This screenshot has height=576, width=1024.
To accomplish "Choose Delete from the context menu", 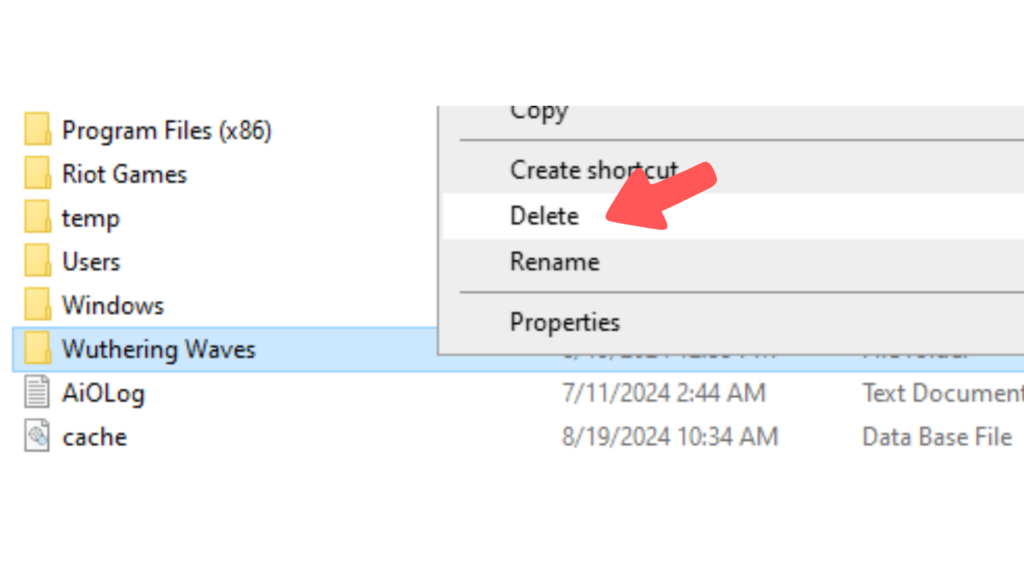I will click(544, 215).
